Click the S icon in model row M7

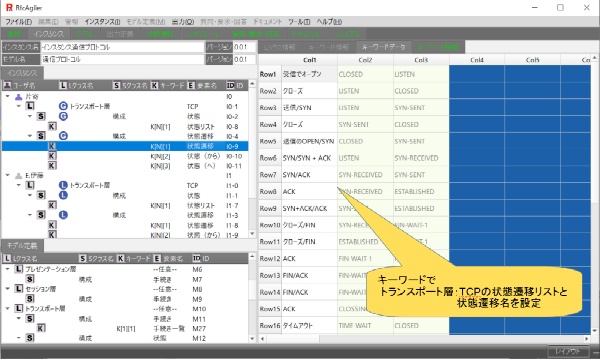30,279
